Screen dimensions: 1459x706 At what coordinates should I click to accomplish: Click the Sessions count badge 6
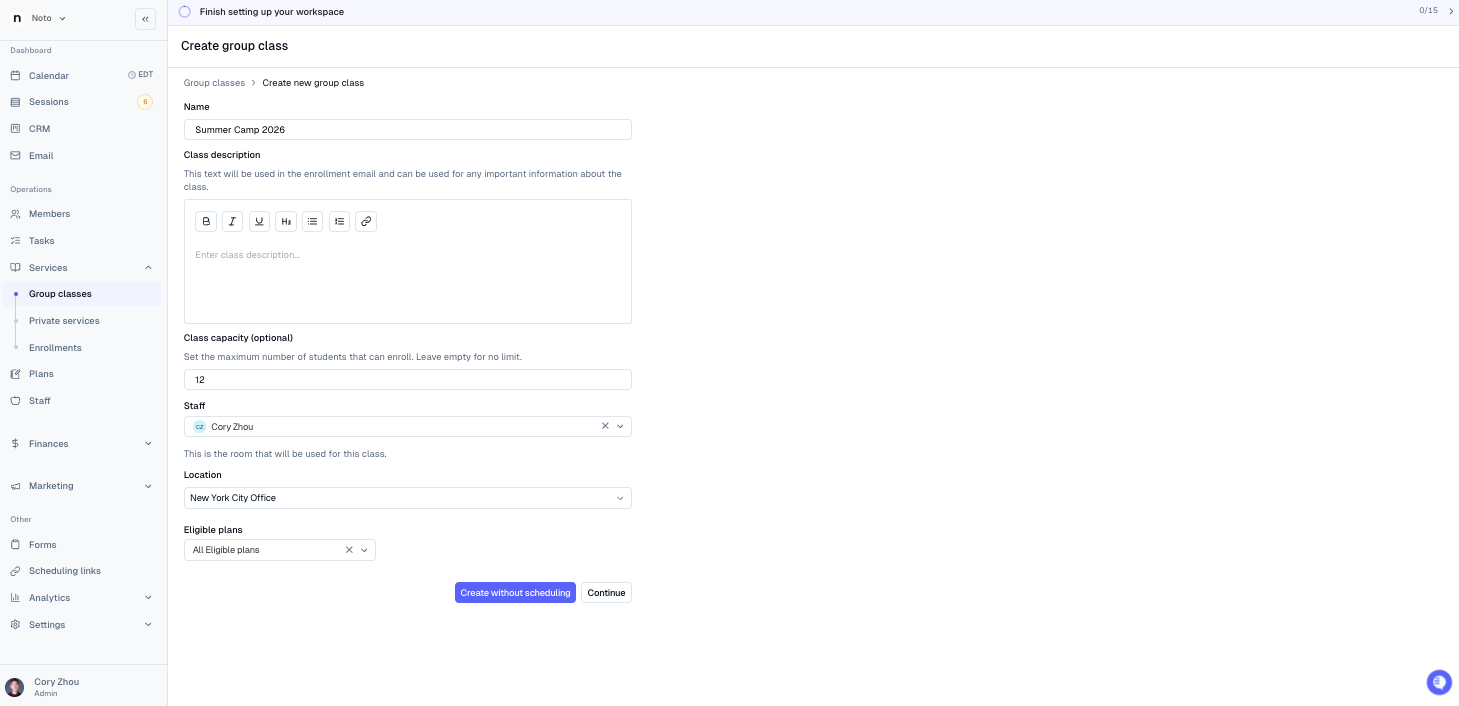click(x=145, y=102)
